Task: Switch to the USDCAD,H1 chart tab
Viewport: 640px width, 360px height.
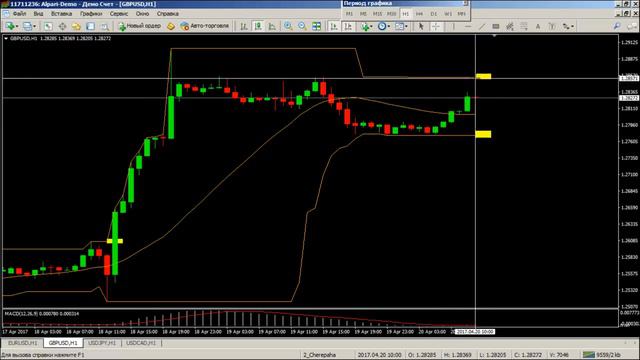Action: (x=141, y=343)
